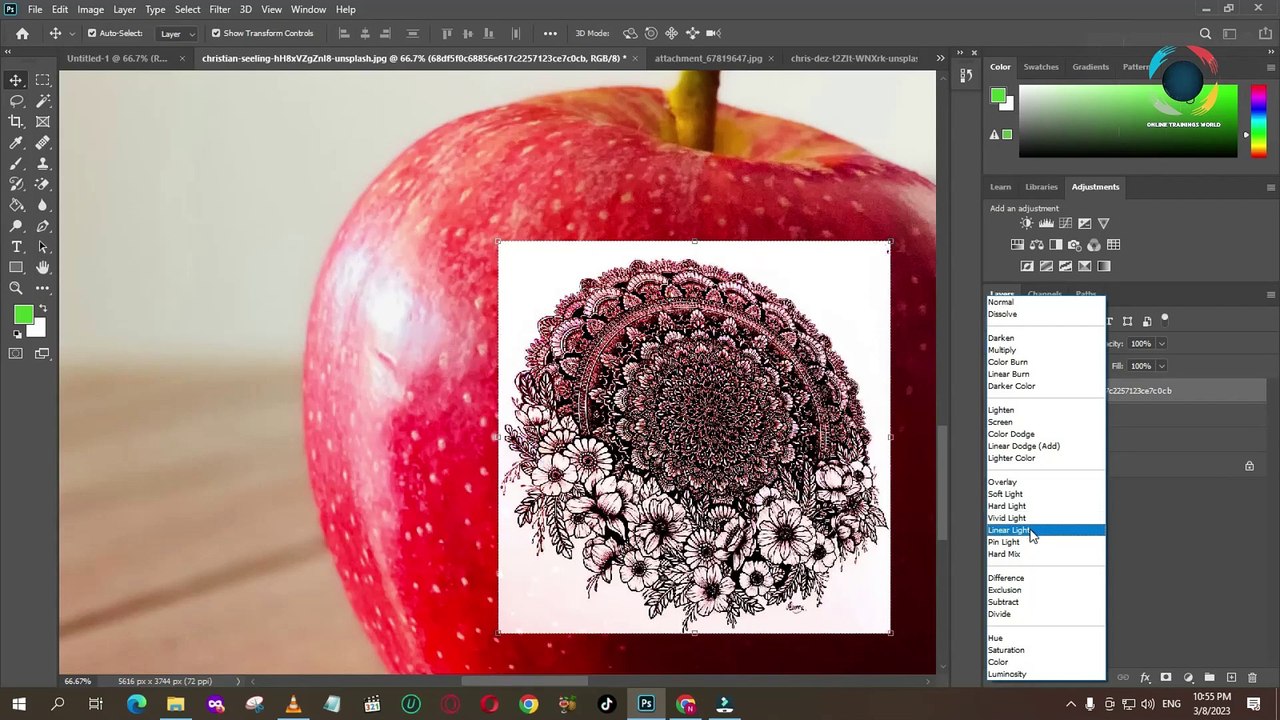Viewport: 1280px width, 720px height.
Task: Add a Levels adjustment
Action: (1046, 223)
